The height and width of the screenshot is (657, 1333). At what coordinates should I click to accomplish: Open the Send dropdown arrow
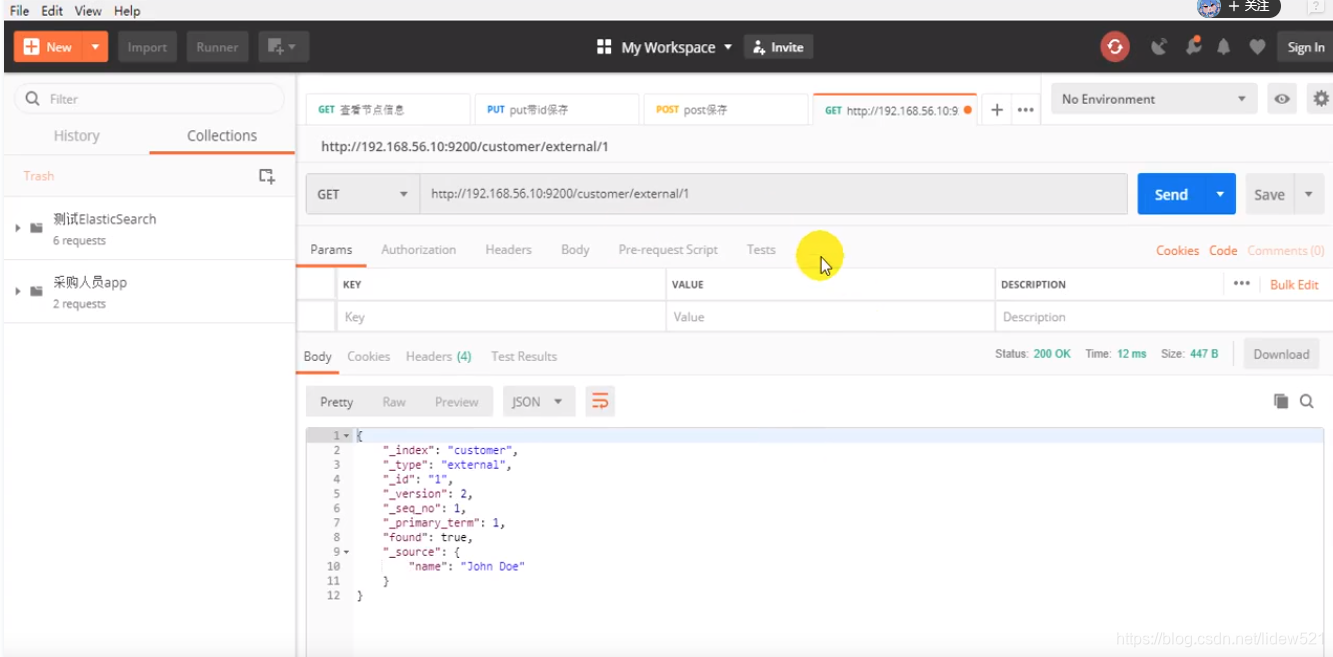click(1221, 194)
